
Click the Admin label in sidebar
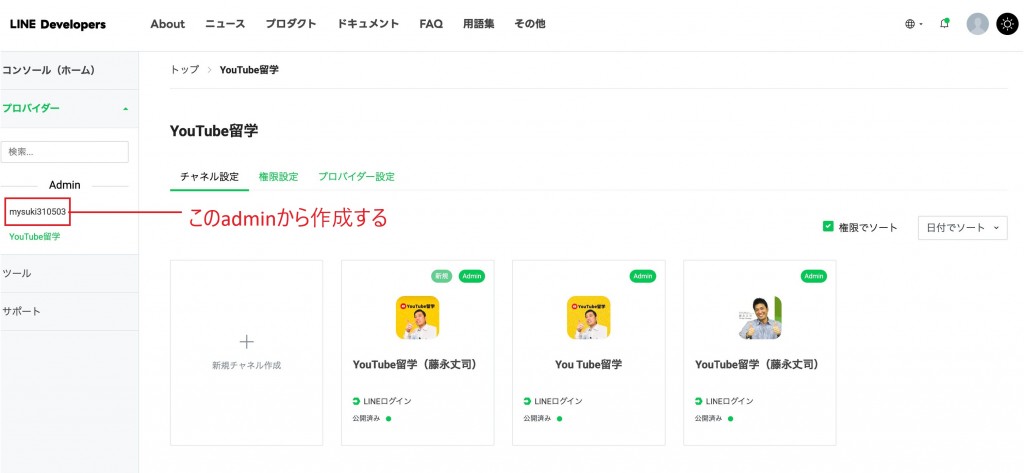click(x=65, y=186)
